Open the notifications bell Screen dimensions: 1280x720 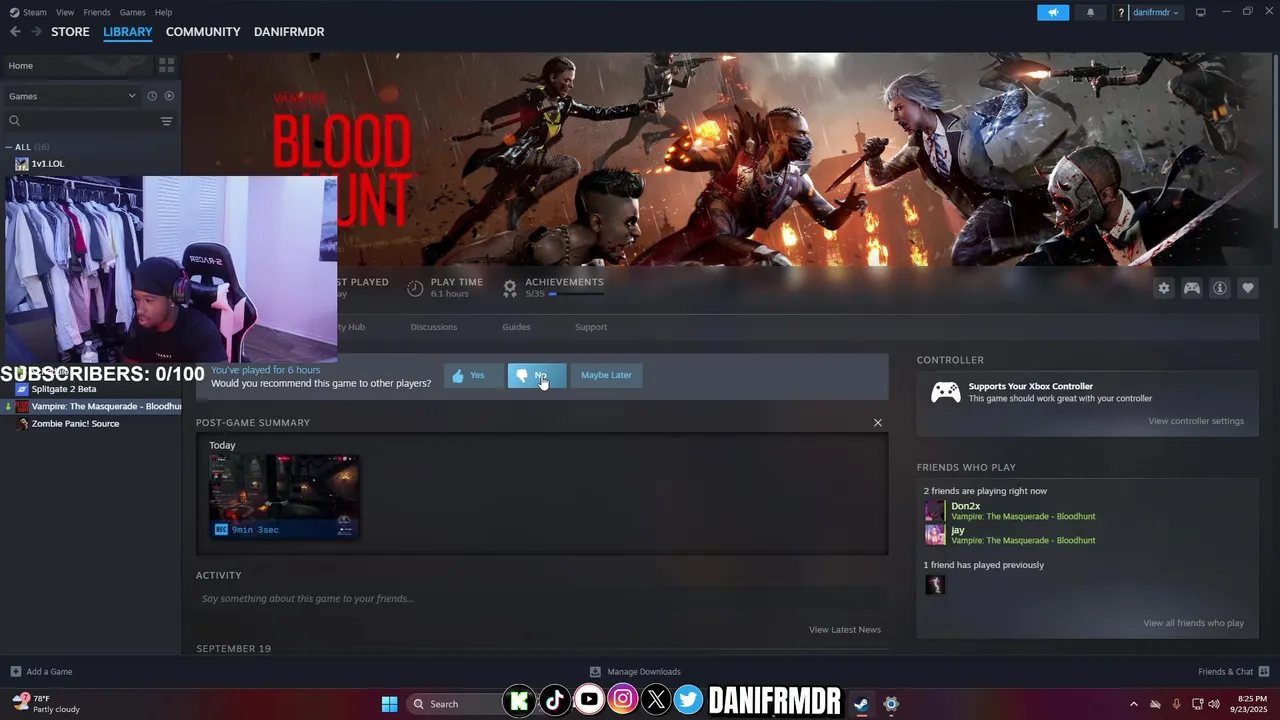1090,12
